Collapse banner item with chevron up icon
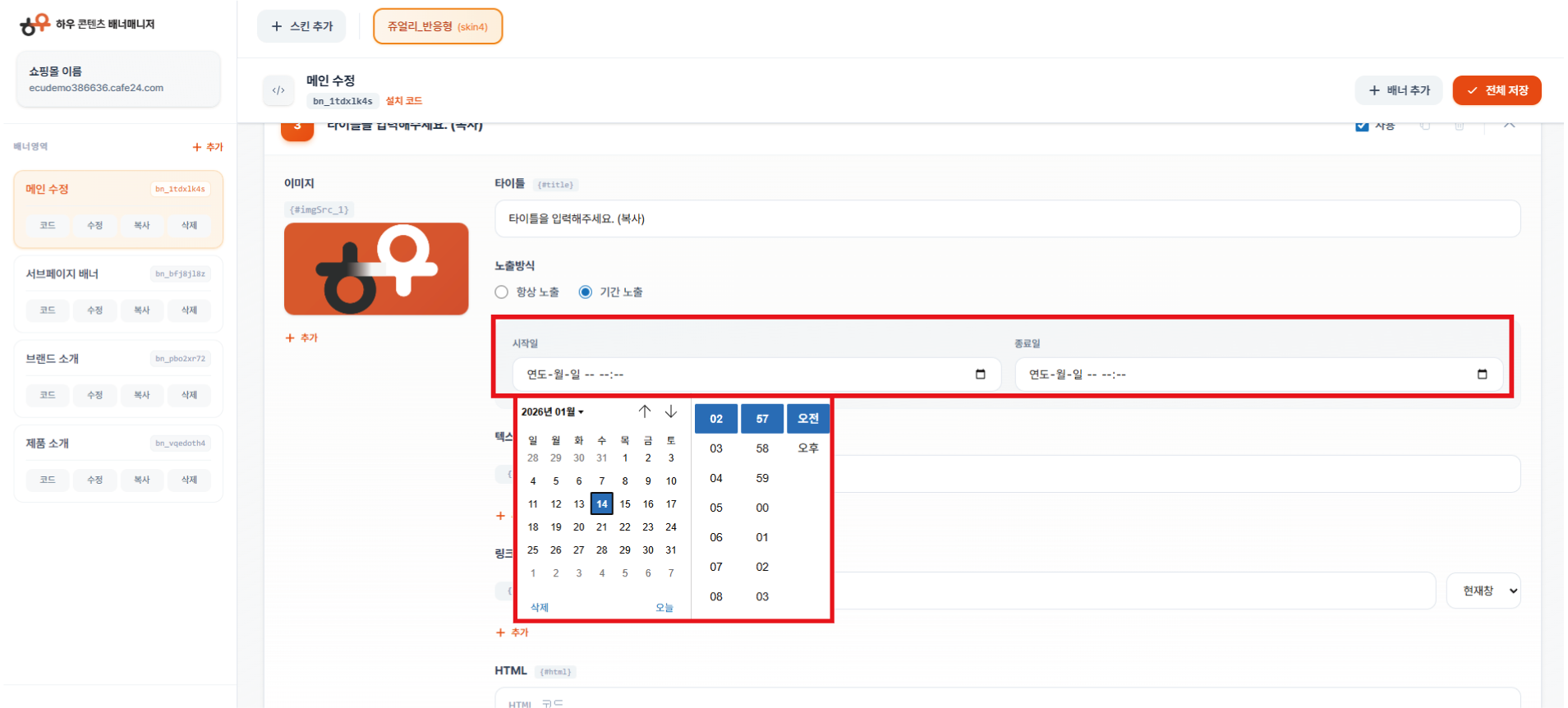Screen dimensions: 1568x708 tap(1509, 126)
